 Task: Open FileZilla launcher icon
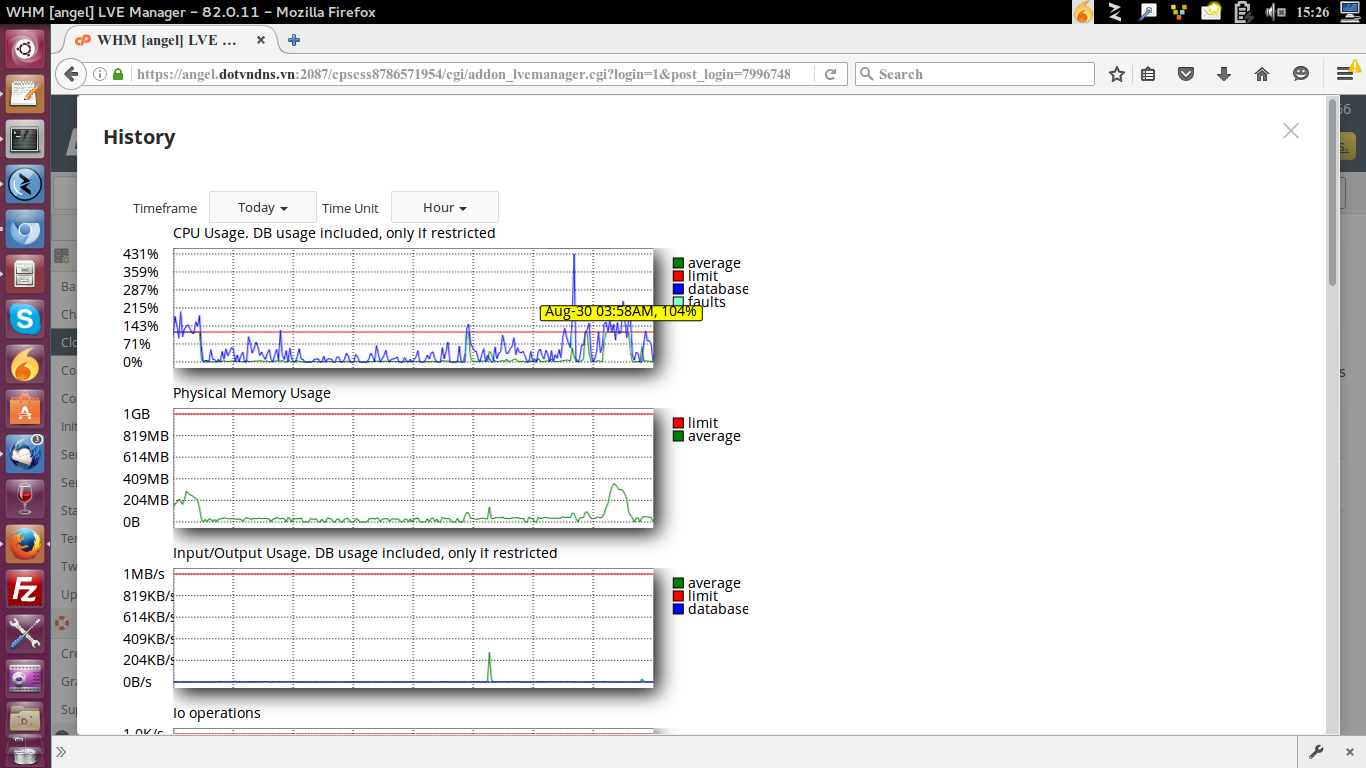tap(25, 590)
